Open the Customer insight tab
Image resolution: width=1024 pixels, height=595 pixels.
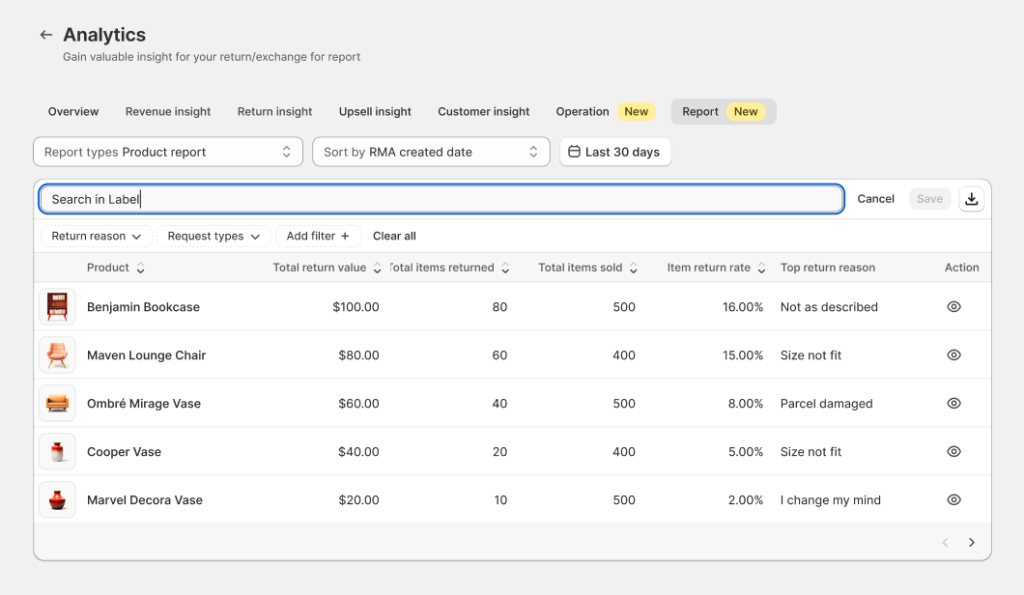click(x=484, y=111)
